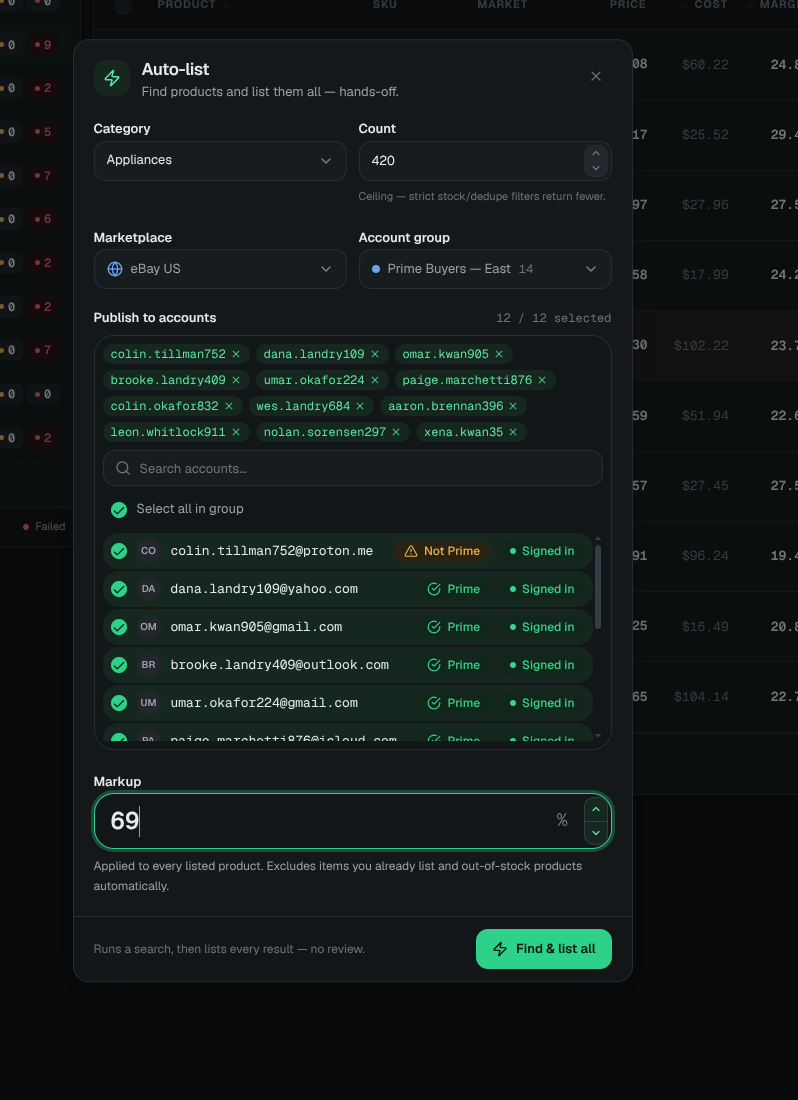Viewport: 798px width, 1100px height.
Task: Click Prime badge on omar.kwan905 row
Action: click(x=454, y=627)
